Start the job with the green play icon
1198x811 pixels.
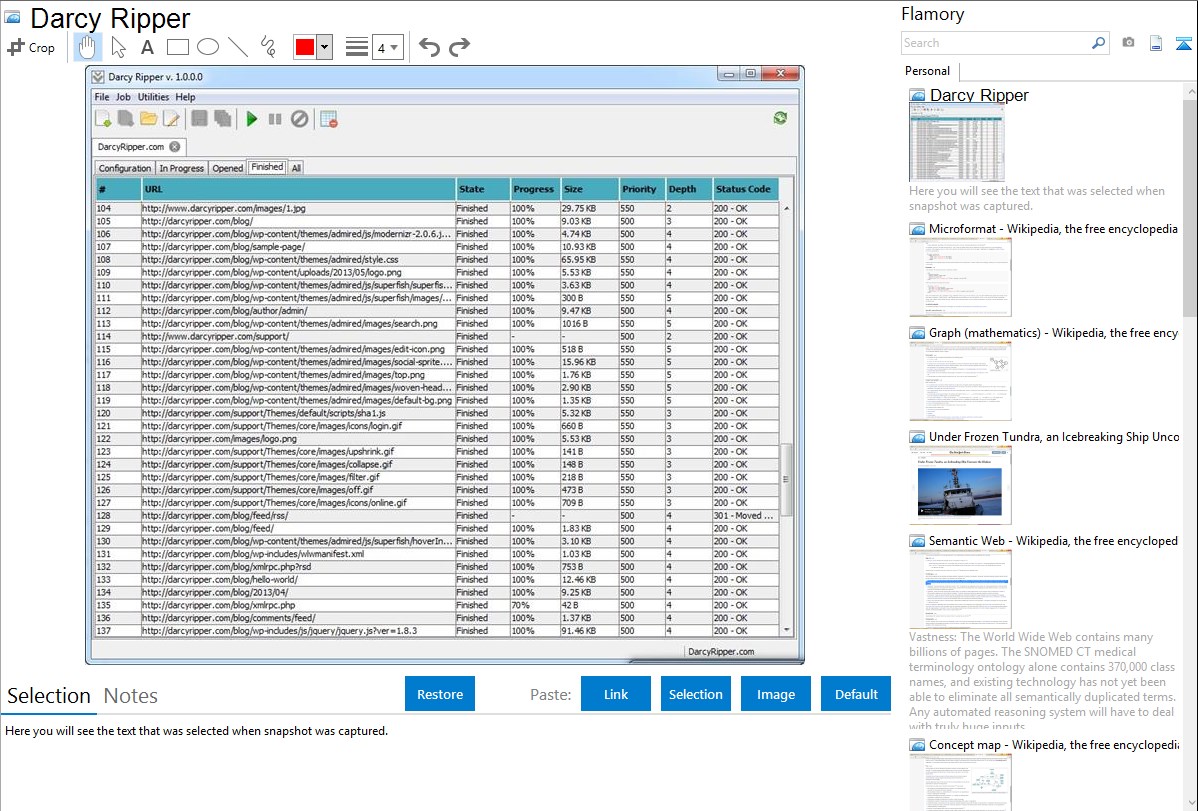[252, 118]
